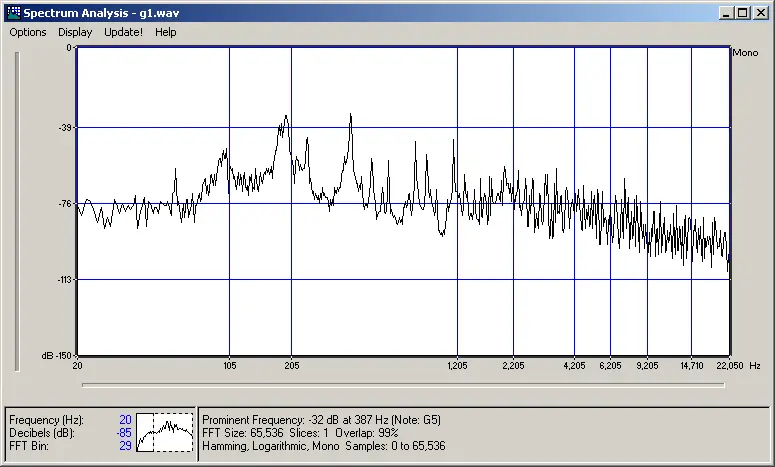Click the 6,205 Hz axis label
Image resolution: width=775 pixels, height=467 pixels.
pos(610,366)
